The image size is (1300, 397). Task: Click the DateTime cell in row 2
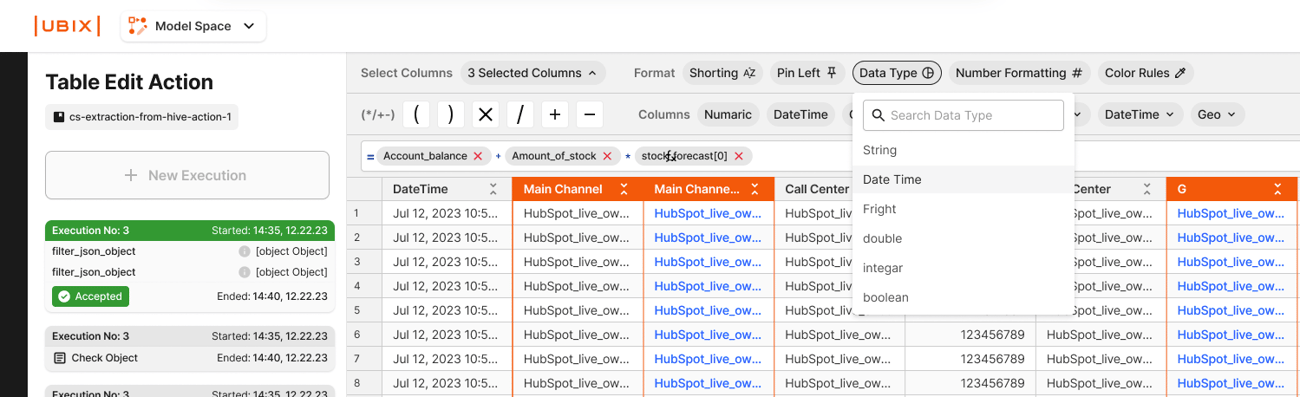click(x=446, y=238)
